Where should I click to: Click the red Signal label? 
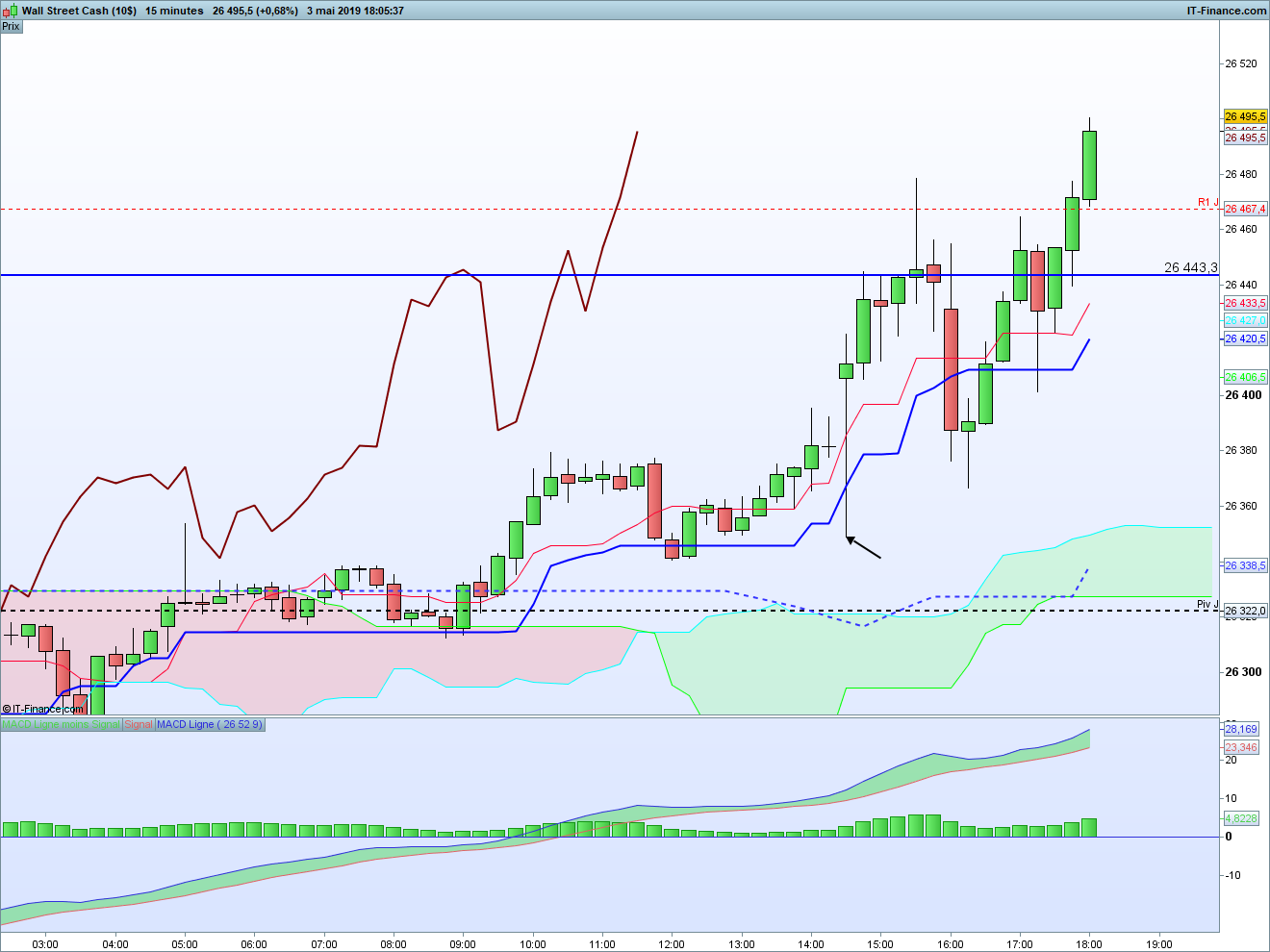139,724
